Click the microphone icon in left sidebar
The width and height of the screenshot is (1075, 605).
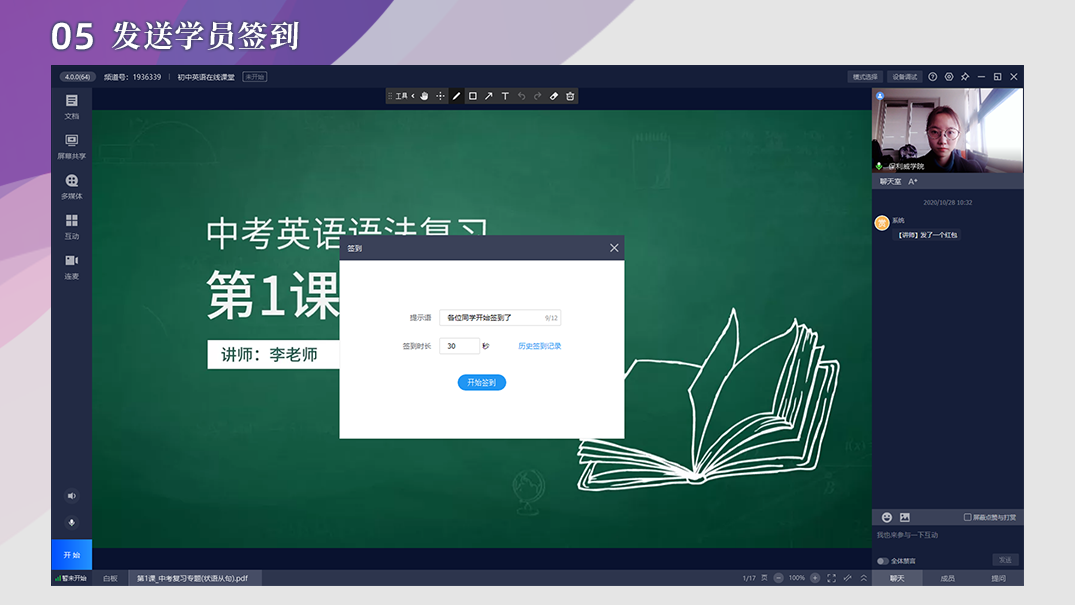pyautogui.click(x=71, y=522)
